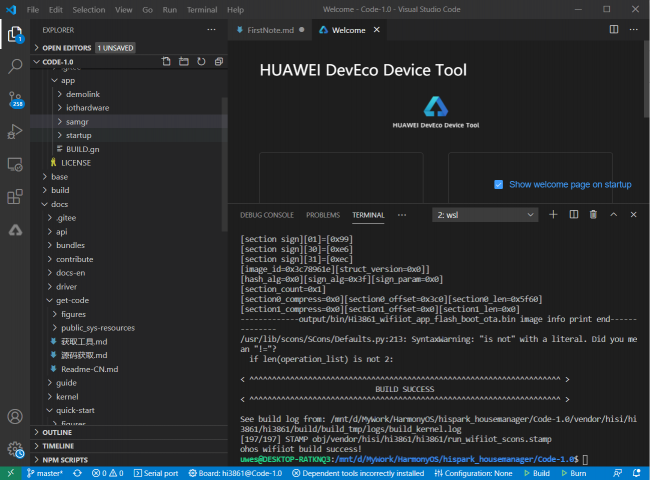The width and height of the screenshot is (650, 480).
Task: Split the editor to the right
Action: tap(614, 29)
